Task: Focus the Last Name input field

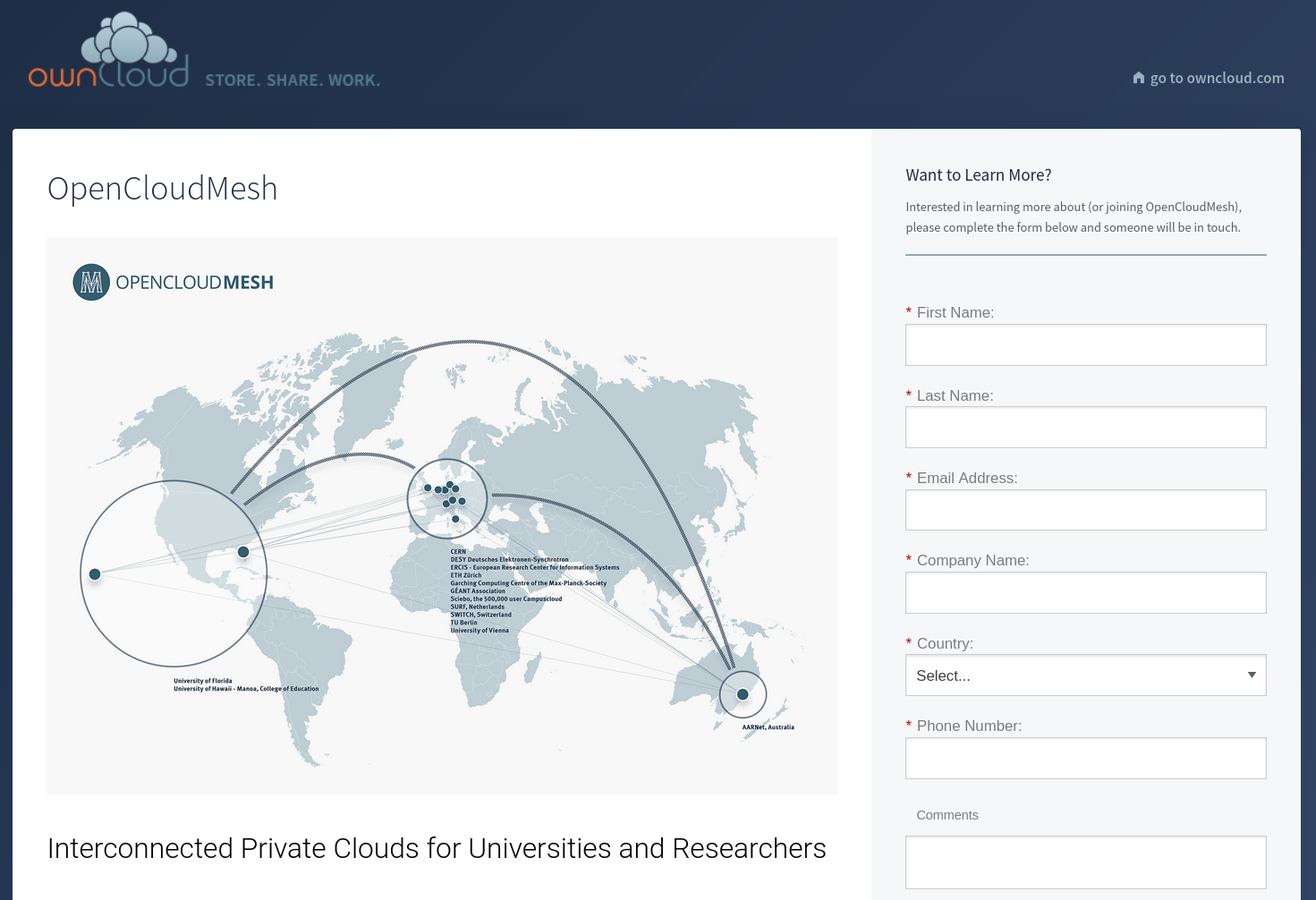Action: 1086,428
